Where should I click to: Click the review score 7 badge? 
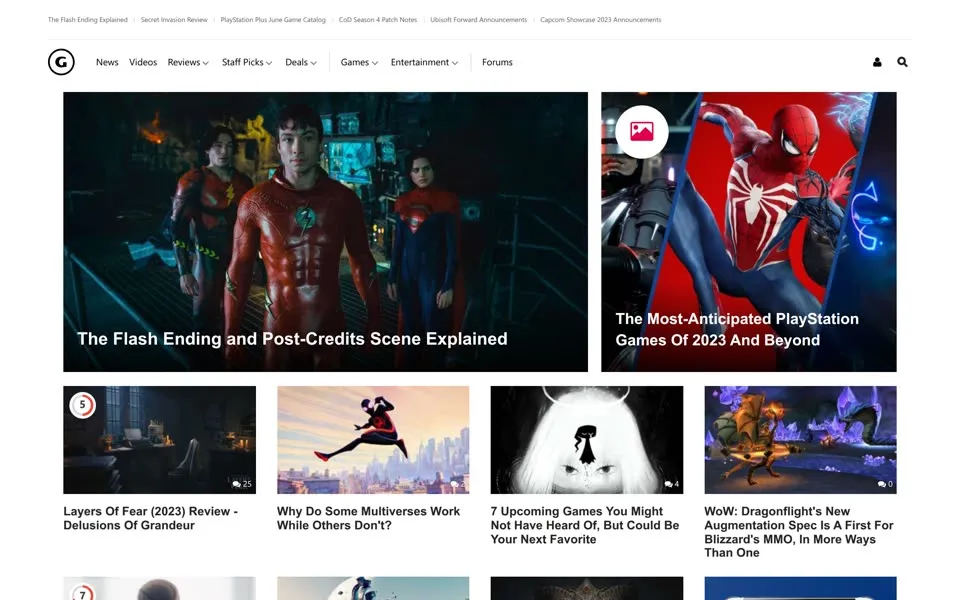(83, 593)
